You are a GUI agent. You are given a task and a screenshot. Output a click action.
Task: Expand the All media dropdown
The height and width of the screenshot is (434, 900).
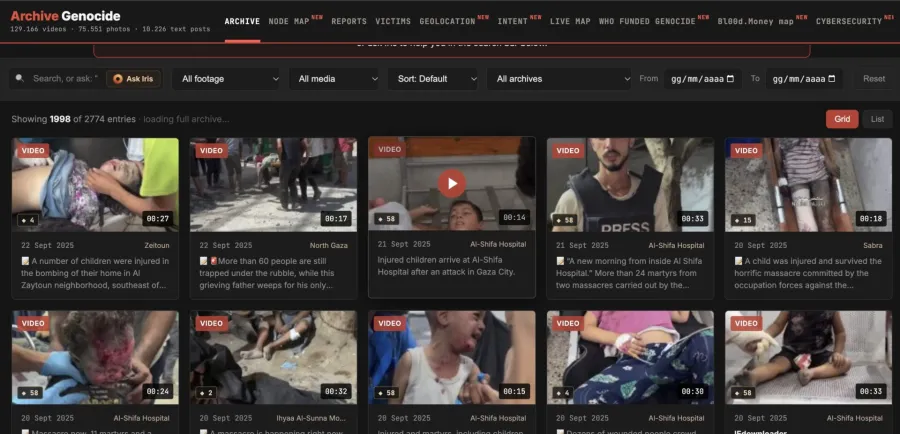(x=335, y=79)
